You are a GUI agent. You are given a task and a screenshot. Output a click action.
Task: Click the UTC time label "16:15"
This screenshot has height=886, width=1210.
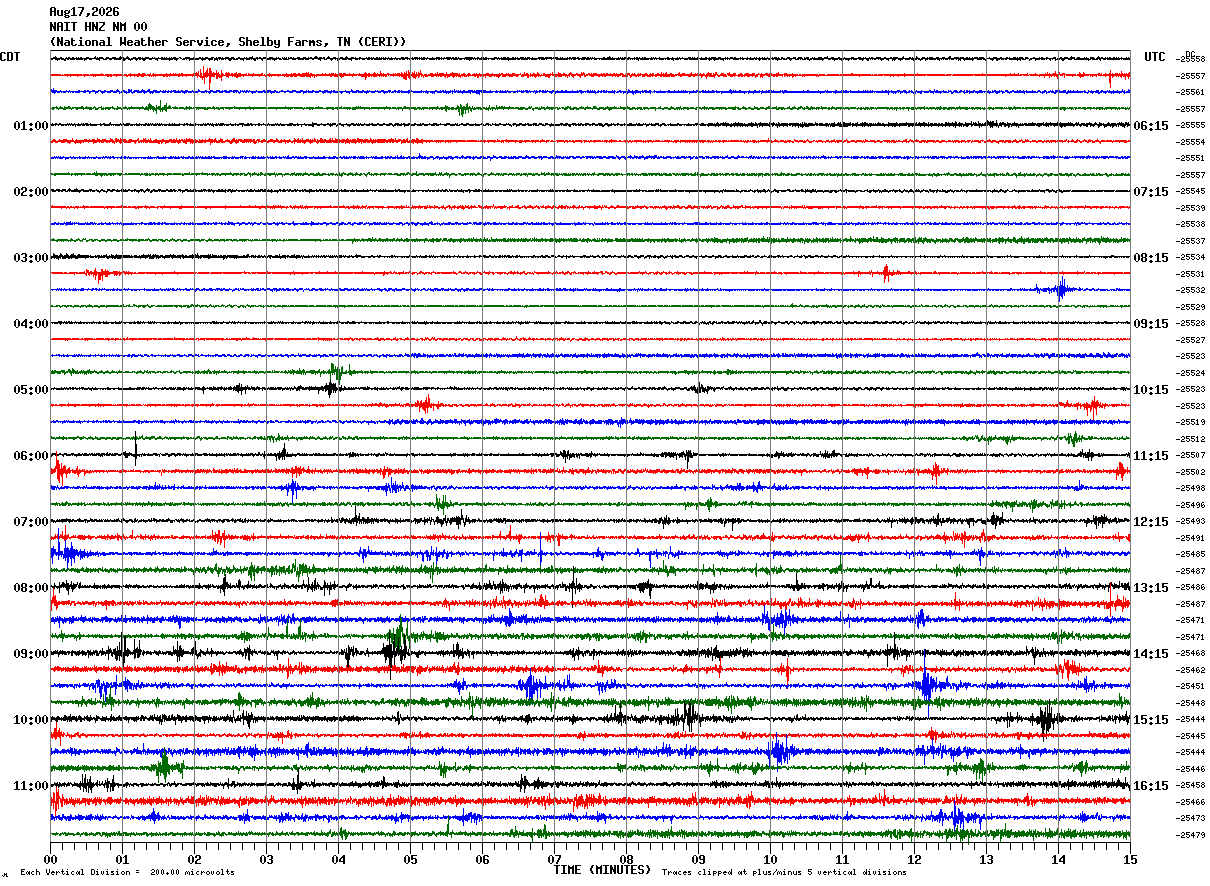[1151, 786]
